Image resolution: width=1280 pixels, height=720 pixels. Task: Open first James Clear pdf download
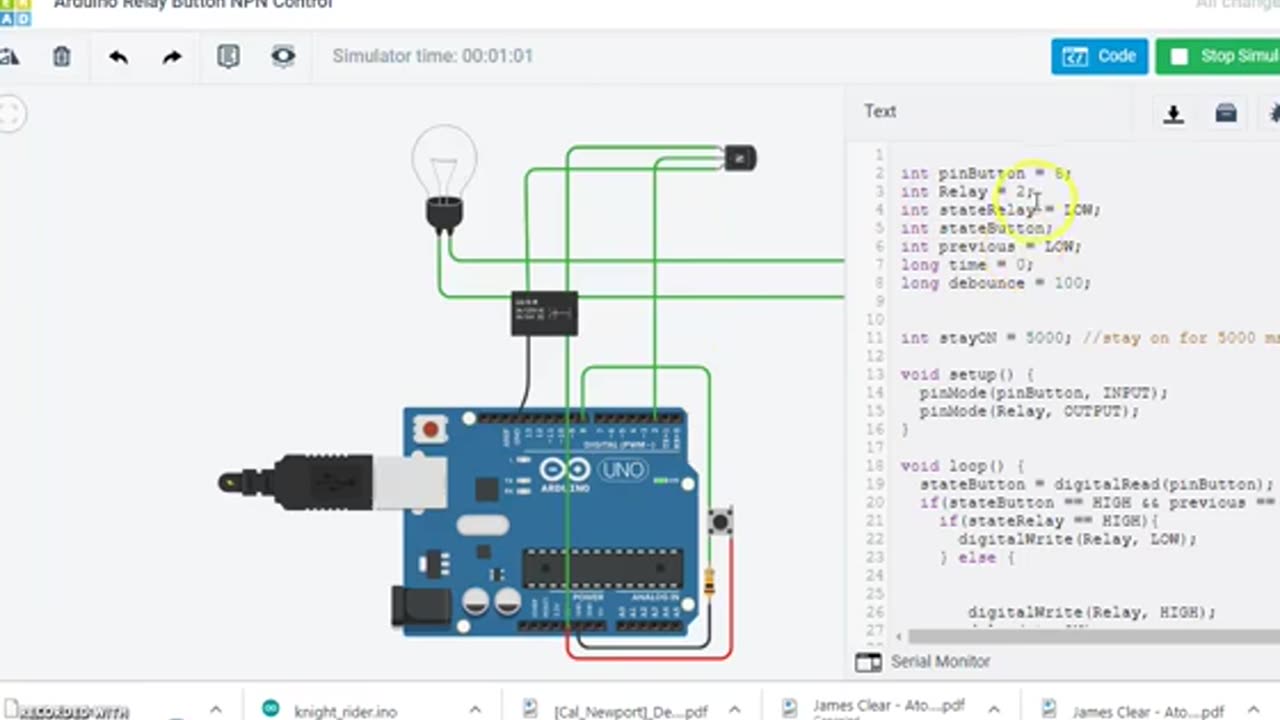pyautogui.click(x=889, y=708)
